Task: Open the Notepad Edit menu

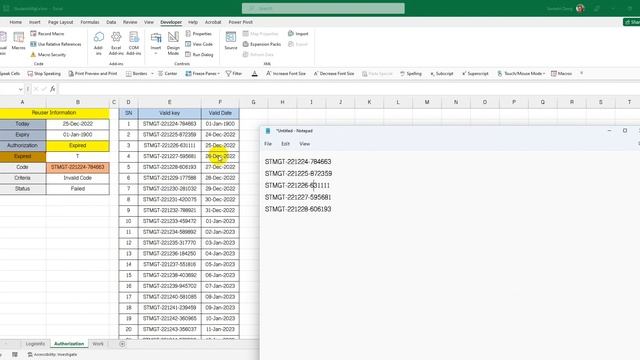Action: click(285, 144)
